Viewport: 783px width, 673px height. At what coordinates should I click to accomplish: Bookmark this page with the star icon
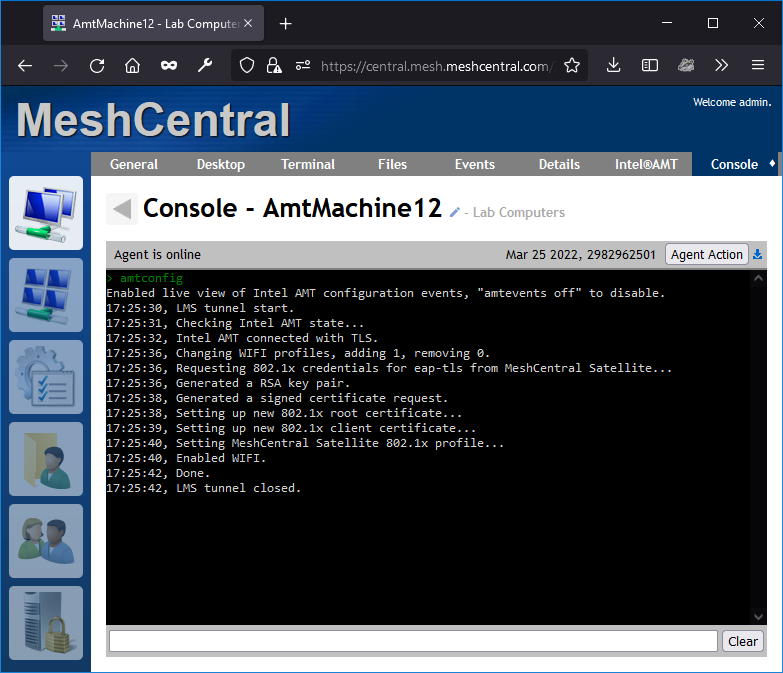click(x=571, y=66)
